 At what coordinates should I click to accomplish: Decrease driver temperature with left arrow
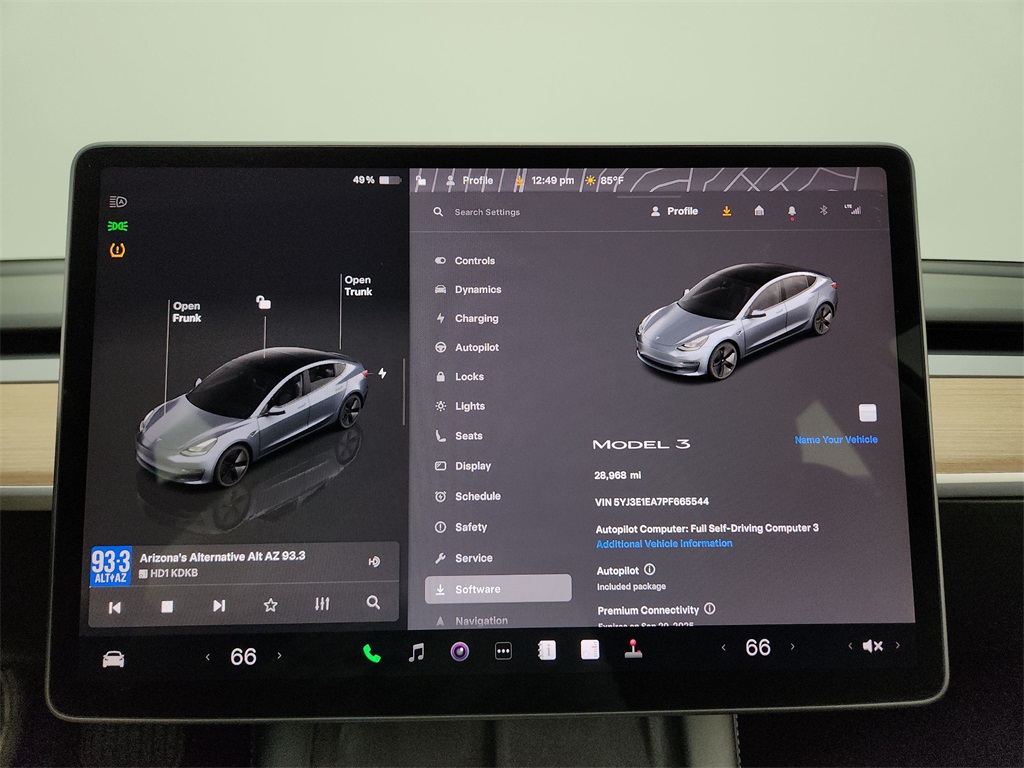pyautogui.click(x=208, y=656)
